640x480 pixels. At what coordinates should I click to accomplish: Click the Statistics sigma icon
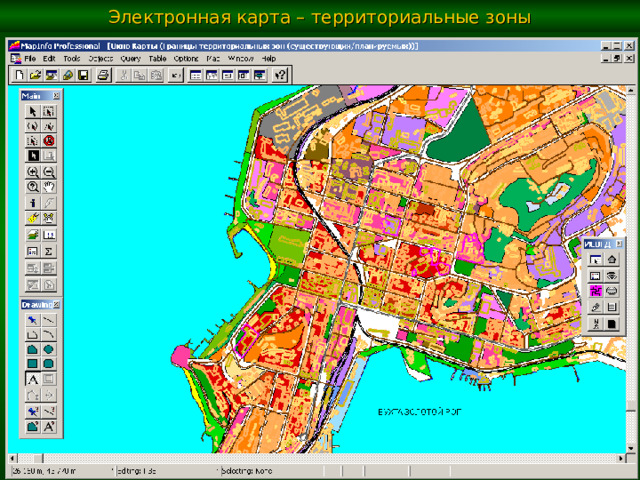[x=49, y=251]
